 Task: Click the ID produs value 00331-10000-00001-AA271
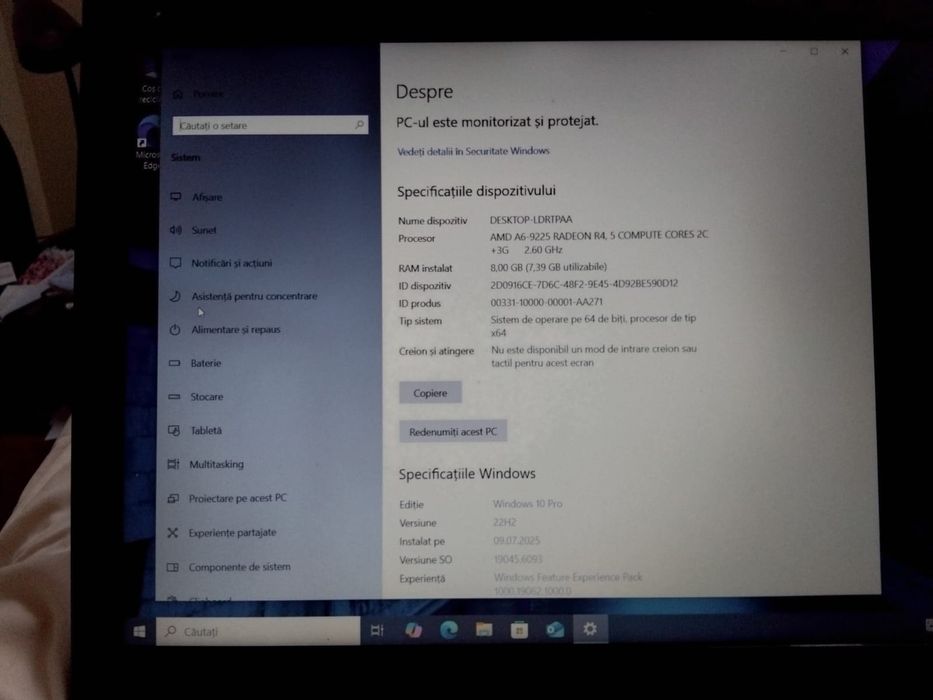pos(546,302)
